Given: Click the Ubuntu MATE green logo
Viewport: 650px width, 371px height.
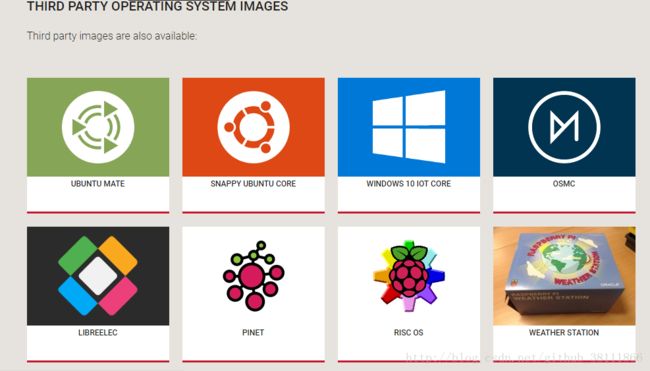Looking at the screenshot, I should [98, 127].
